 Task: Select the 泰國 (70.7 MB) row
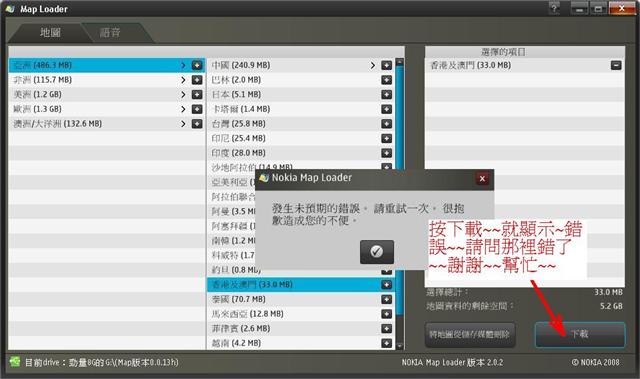(301, 299)
